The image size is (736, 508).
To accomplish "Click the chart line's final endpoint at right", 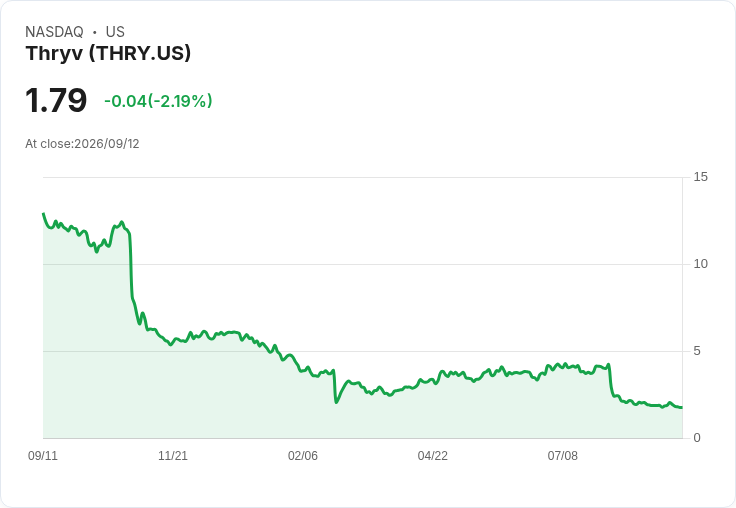I will (x=682, y=407).
